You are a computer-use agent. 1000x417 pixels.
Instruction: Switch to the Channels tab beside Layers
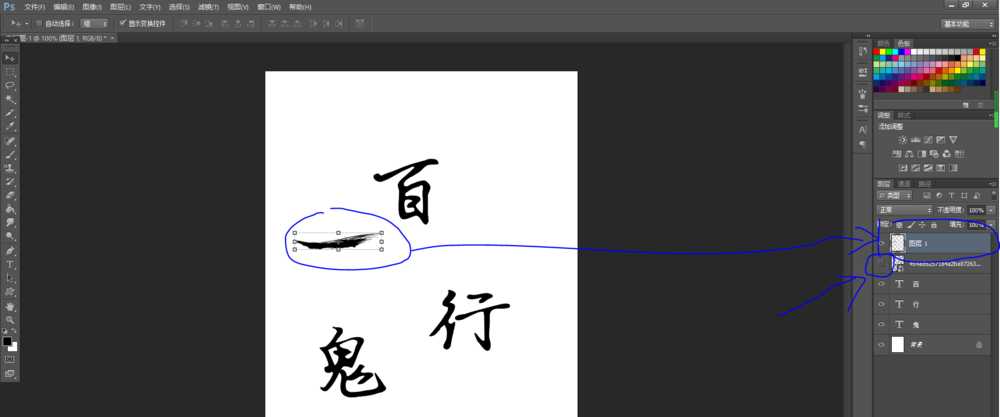904,184
